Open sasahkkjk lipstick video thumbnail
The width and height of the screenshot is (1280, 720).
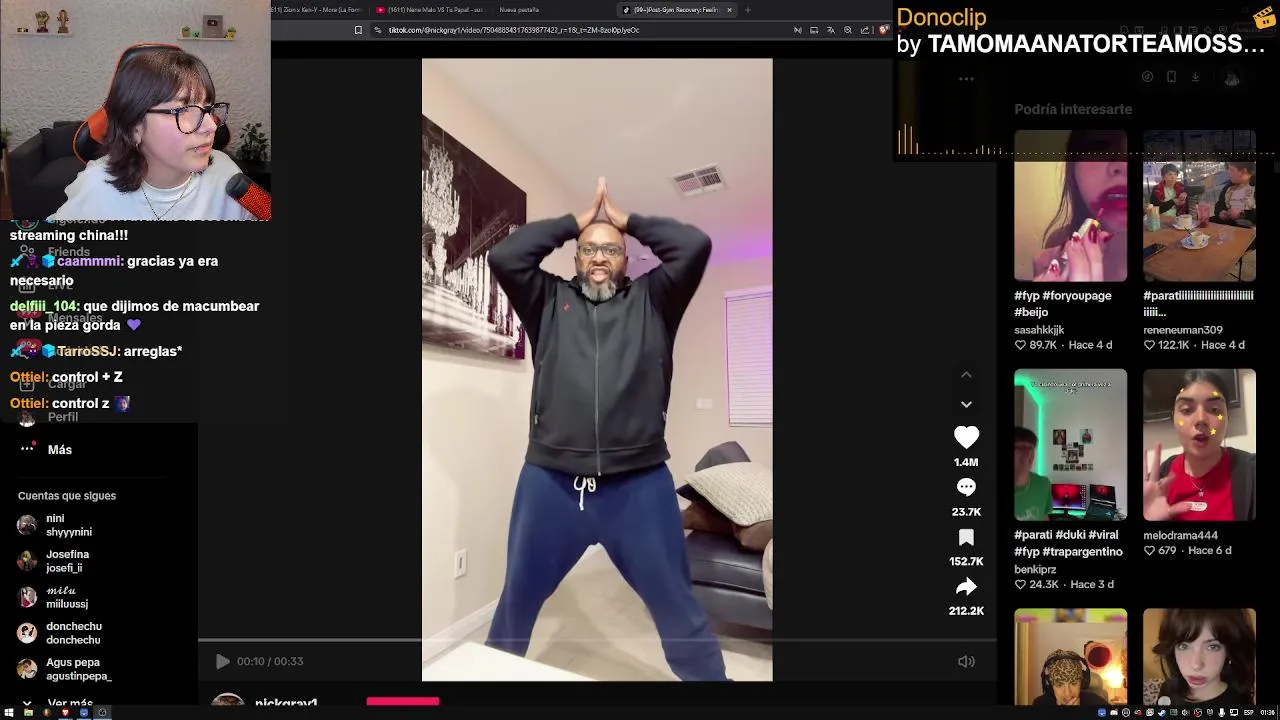click(x=1070, y=206)
